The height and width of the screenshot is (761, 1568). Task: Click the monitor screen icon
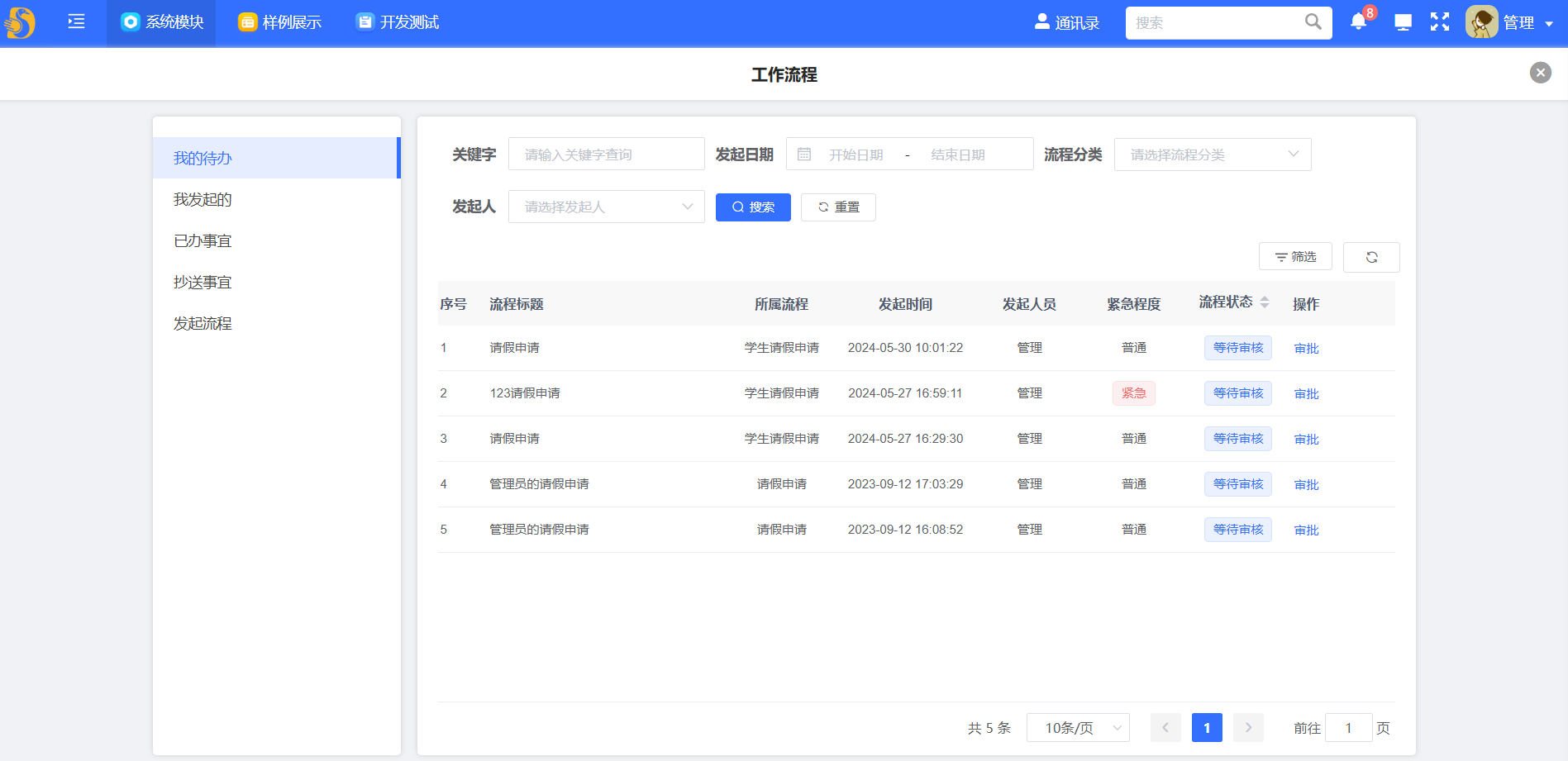pos(1403,22)
